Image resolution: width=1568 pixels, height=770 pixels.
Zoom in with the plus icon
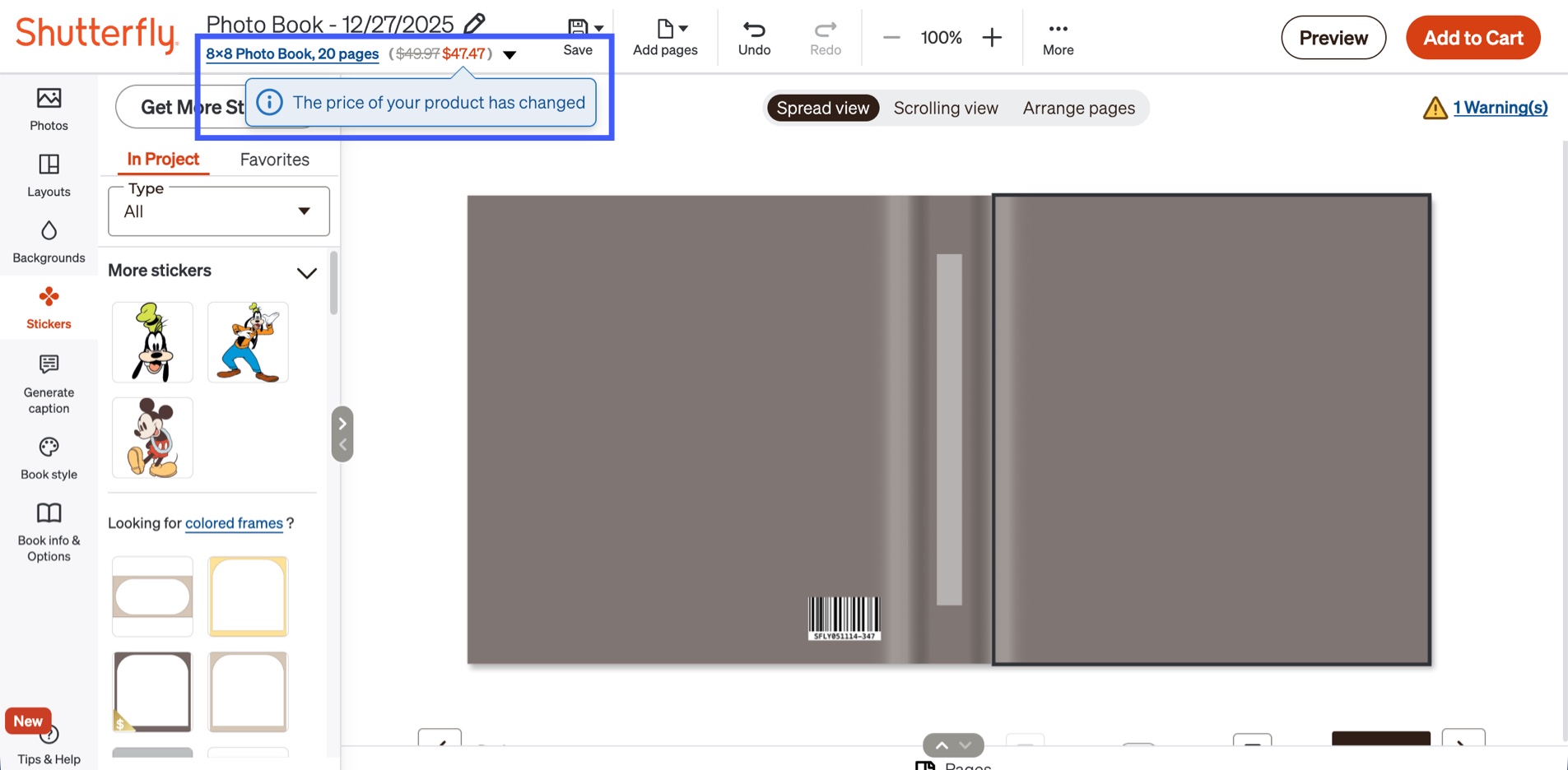993,38
